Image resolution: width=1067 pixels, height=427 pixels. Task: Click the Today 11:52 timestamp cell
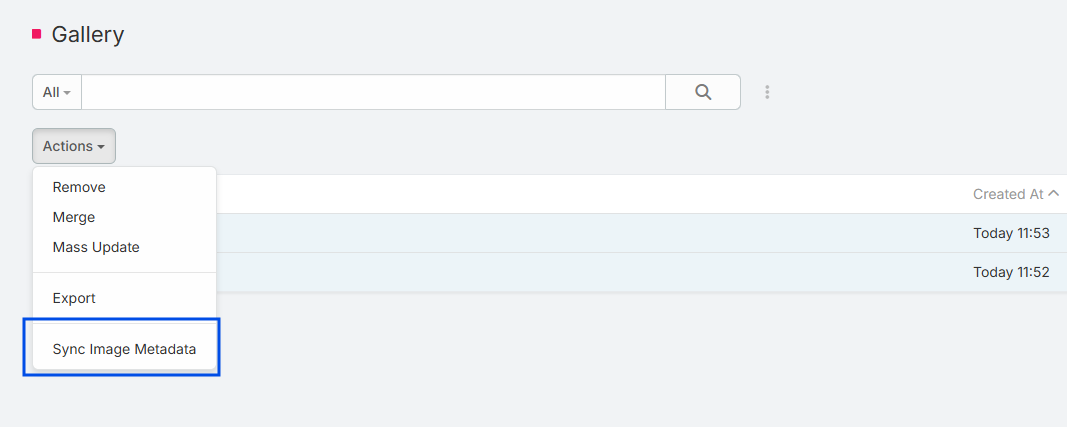pos(1011,272)
